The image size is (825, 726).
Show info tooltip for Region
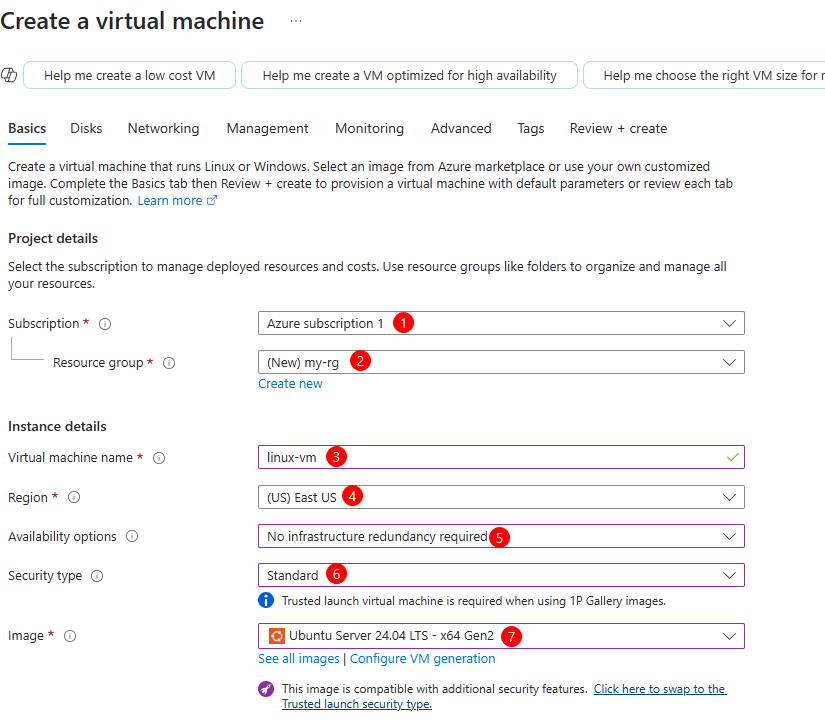(x=74, y=497)
